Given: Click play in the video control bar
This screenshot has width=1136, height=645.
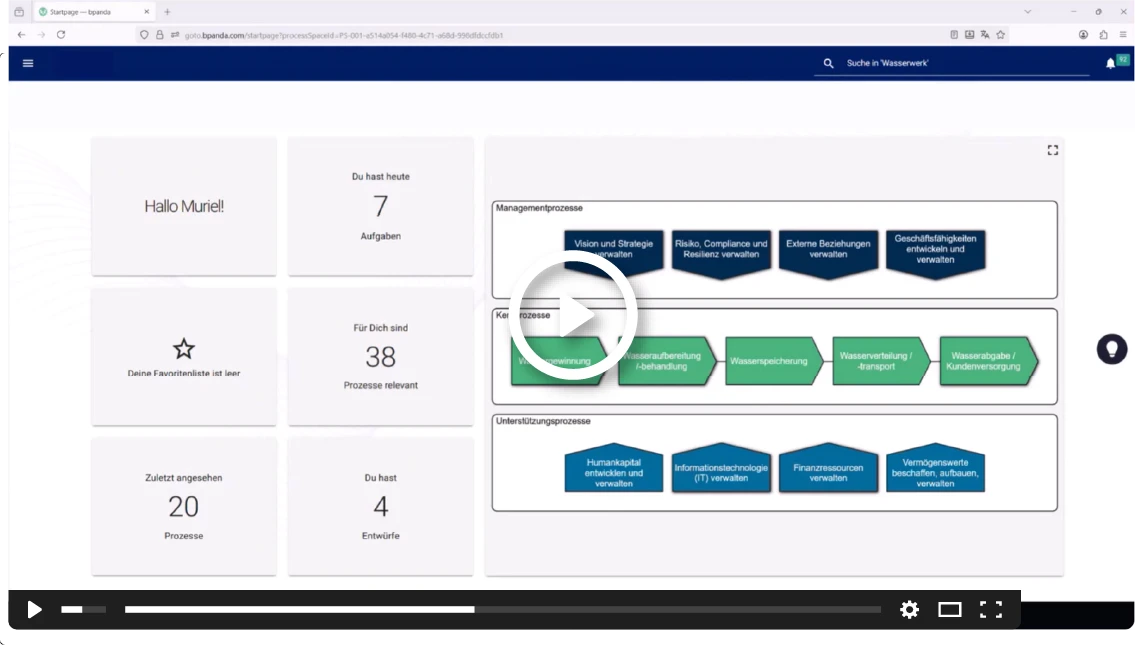Looking at the screenshot, I should click(x=34, y=609).
